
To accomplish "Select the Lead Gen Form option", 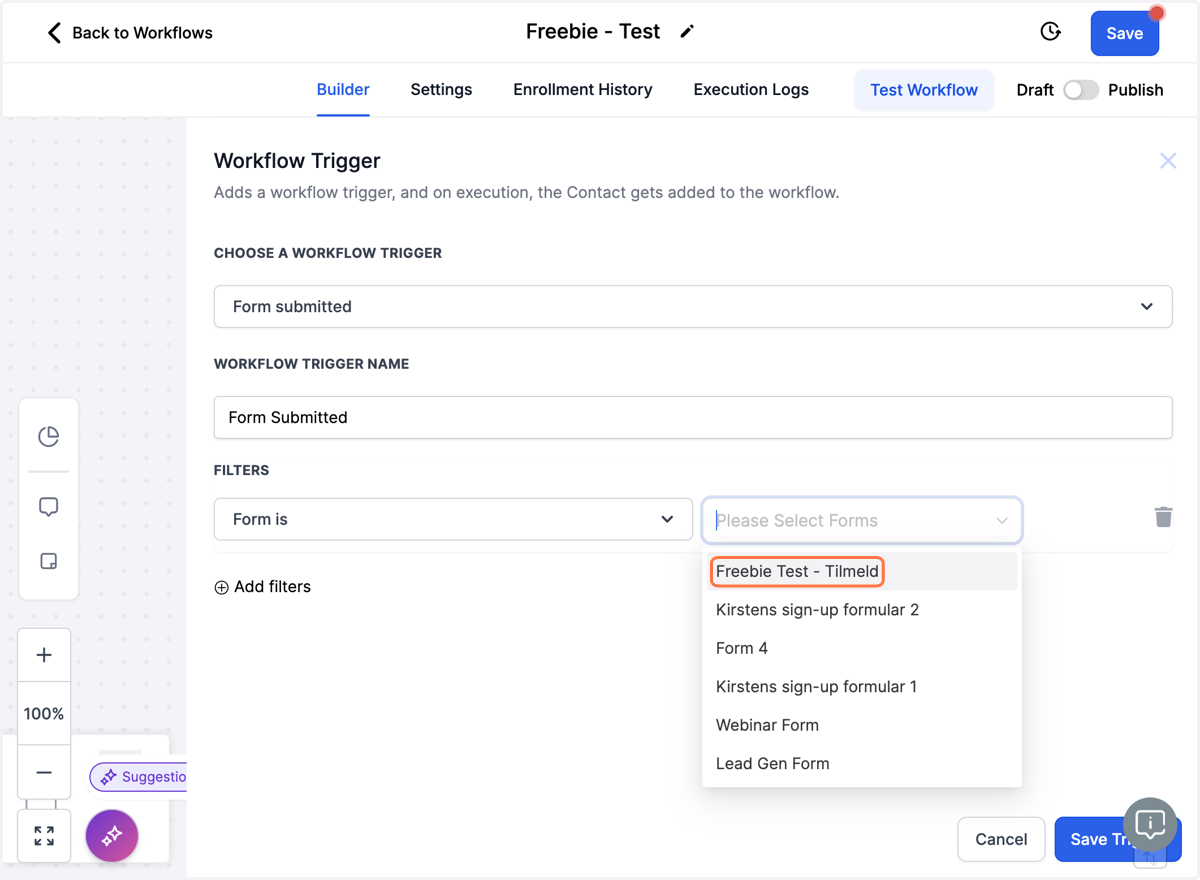I will click(x=862, y=764).
